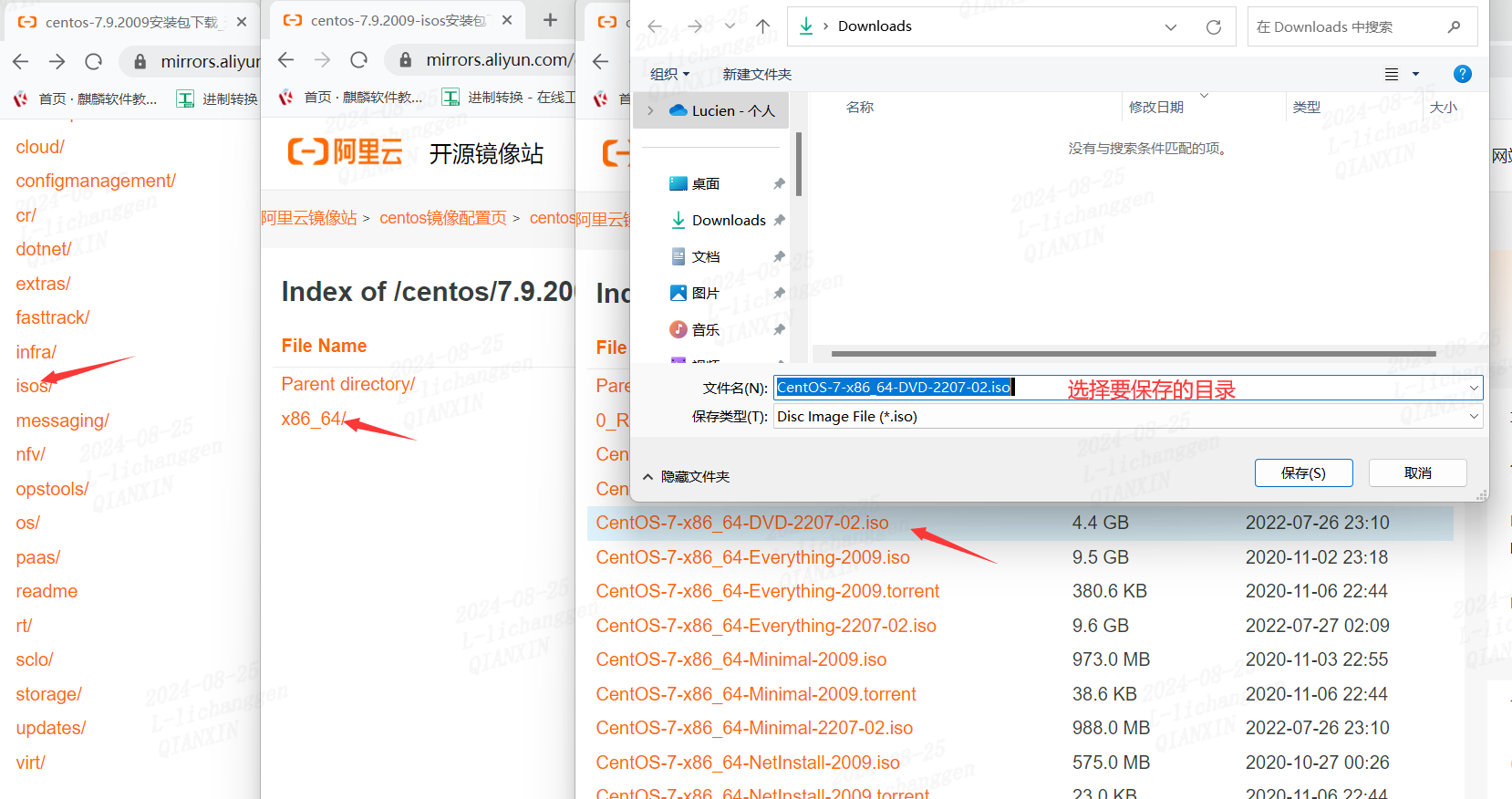Select 桌面 in quick access

[695, 183]
